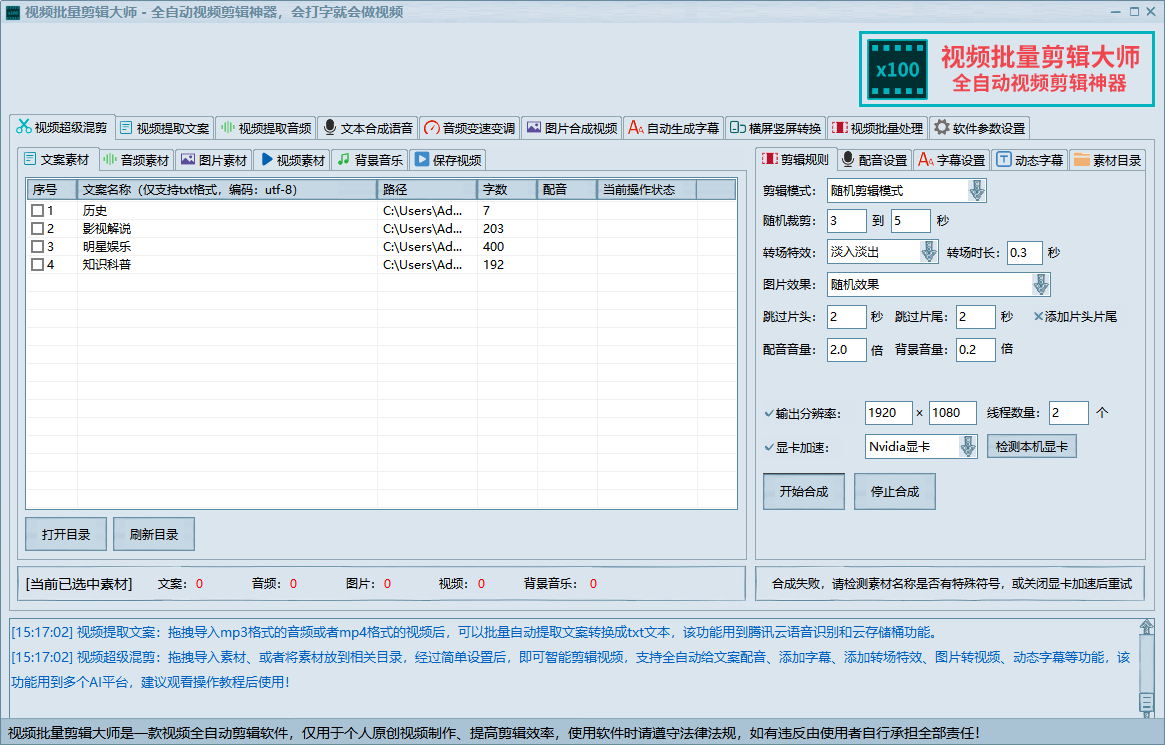
Task: Check the box for row 历史
Action: (37, 211)
